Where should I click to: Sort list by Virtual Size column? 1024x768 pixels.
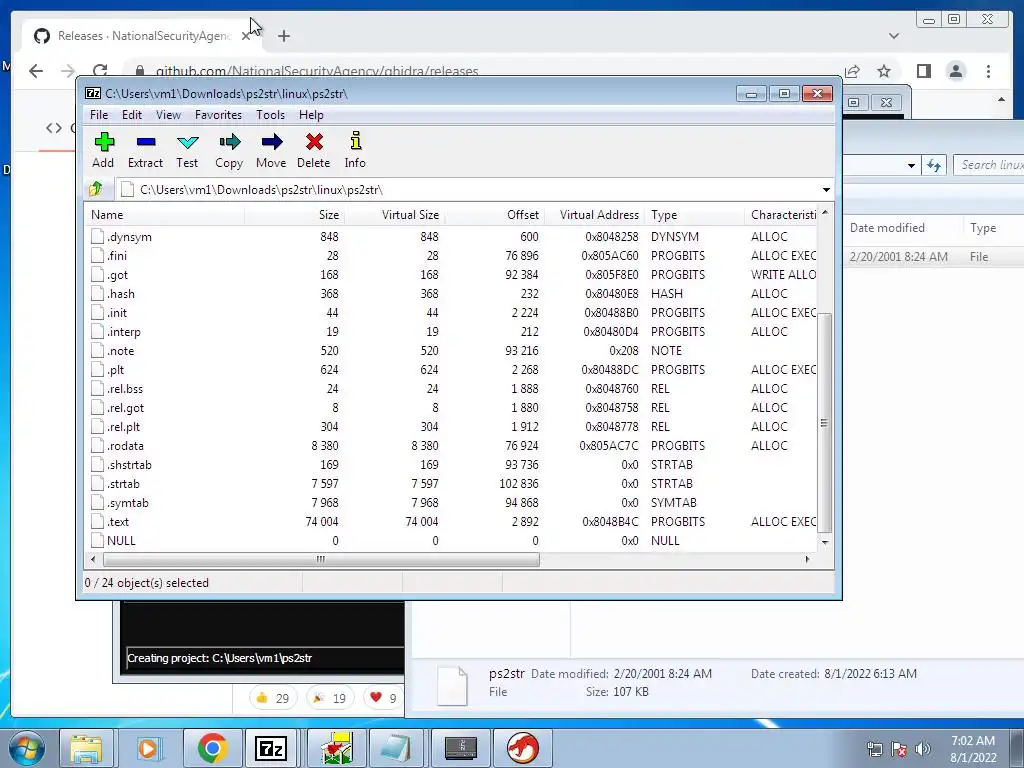[394, 215]
